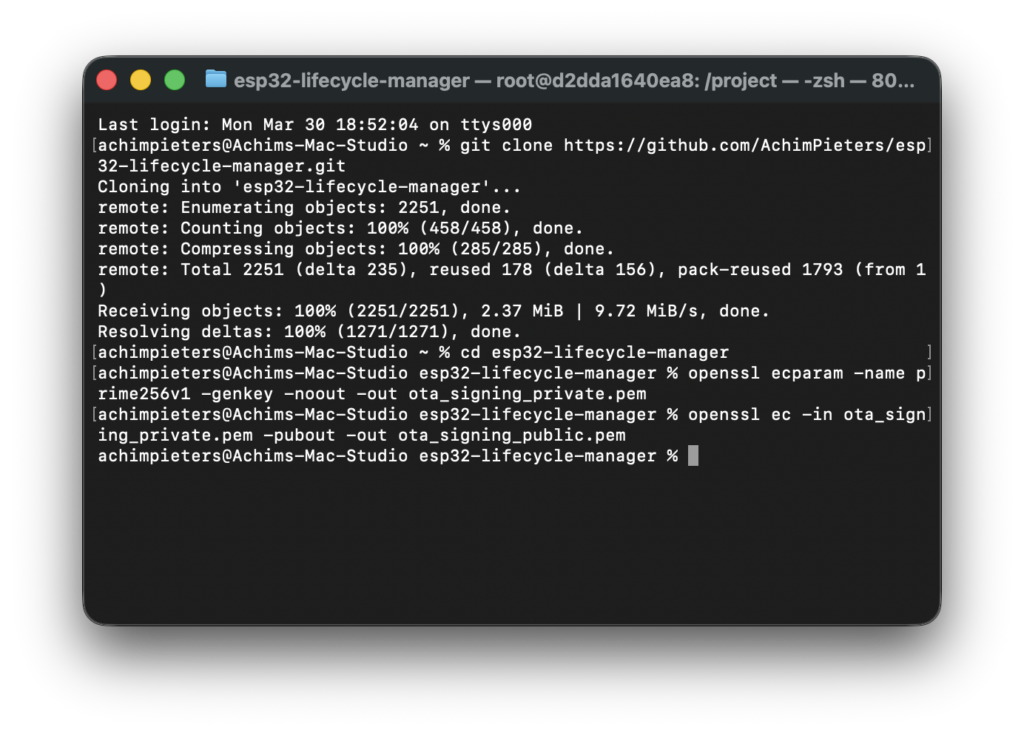Click the folder proxy icon in title bar

tap(215, 80)
